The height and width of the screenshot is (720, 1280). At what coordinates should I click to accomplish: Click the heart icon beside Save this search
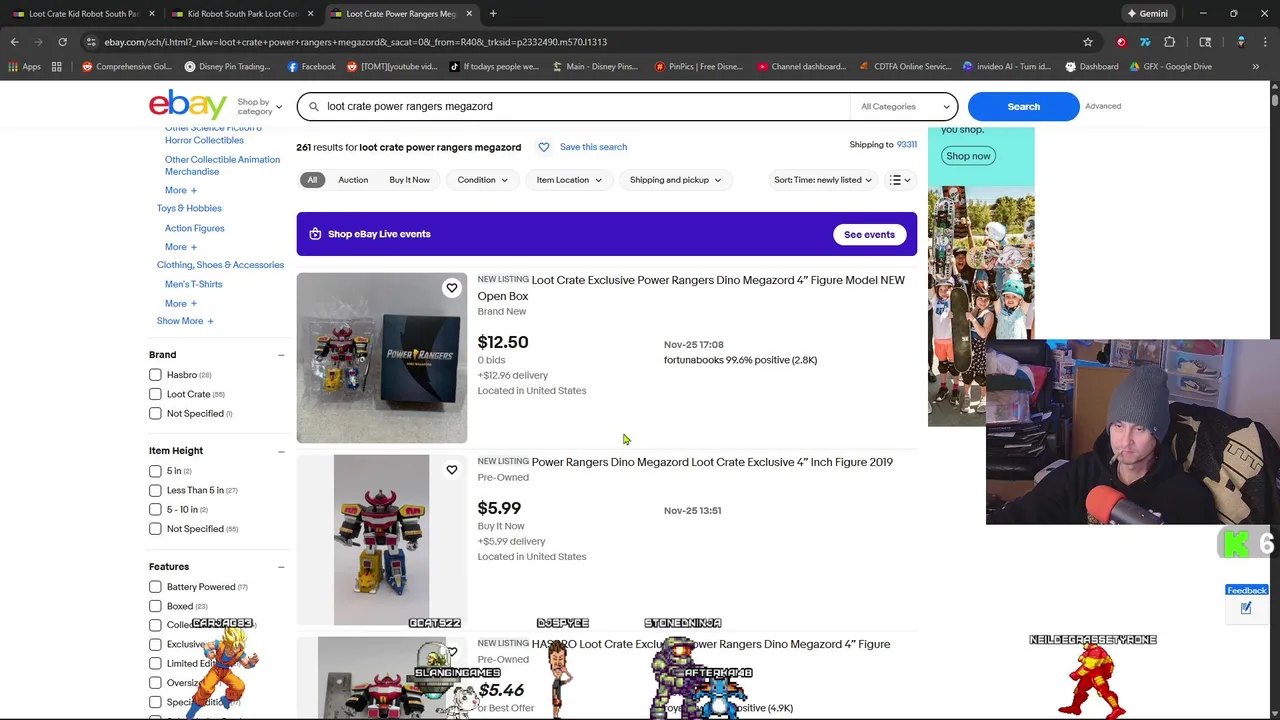(x=544, y=147)
